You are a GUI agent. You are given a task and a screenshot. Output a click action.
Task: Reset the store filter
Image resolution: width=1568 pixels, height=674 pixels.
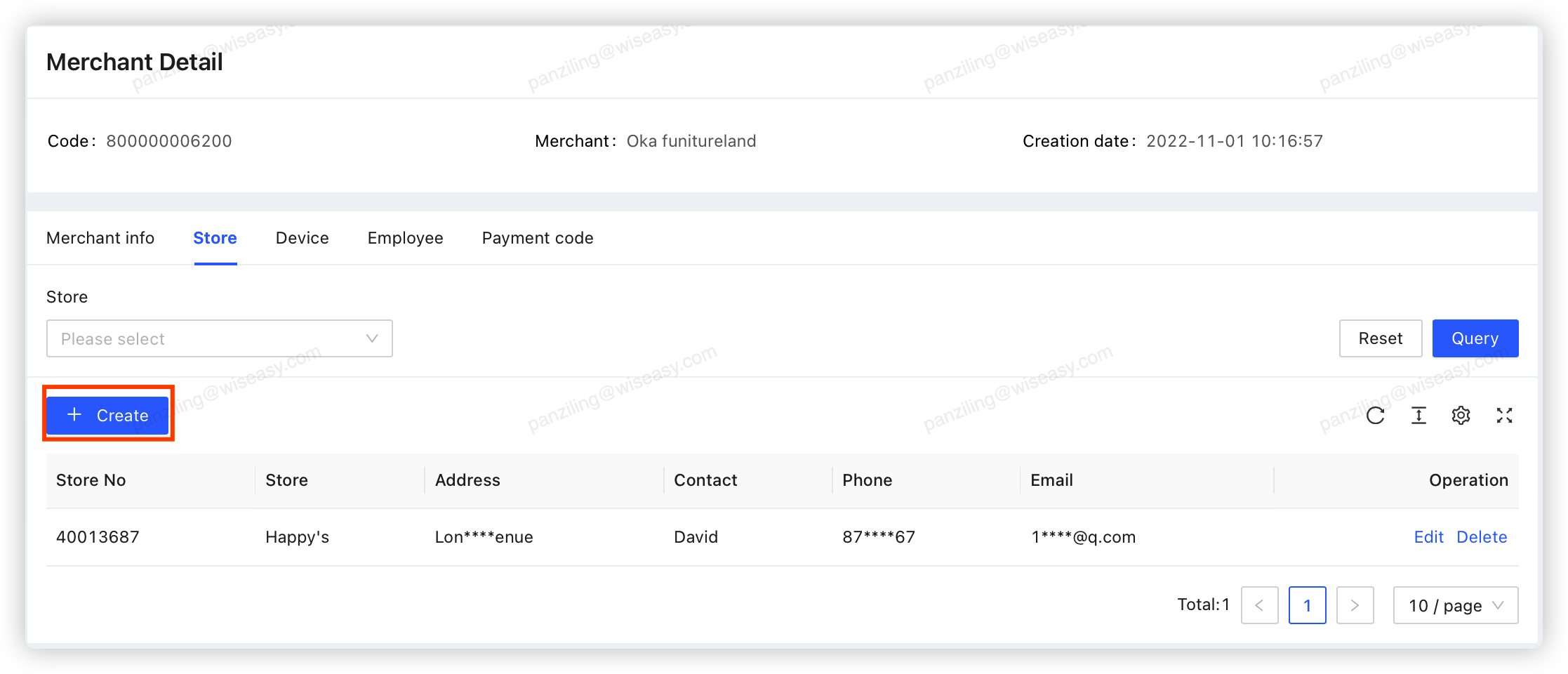(1380, 338)
